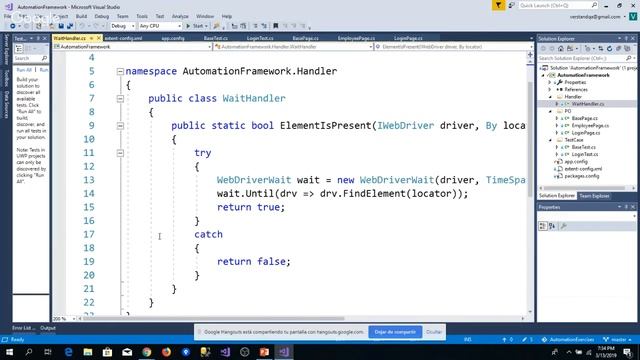Open the Output tab

(x=48, y=328)
